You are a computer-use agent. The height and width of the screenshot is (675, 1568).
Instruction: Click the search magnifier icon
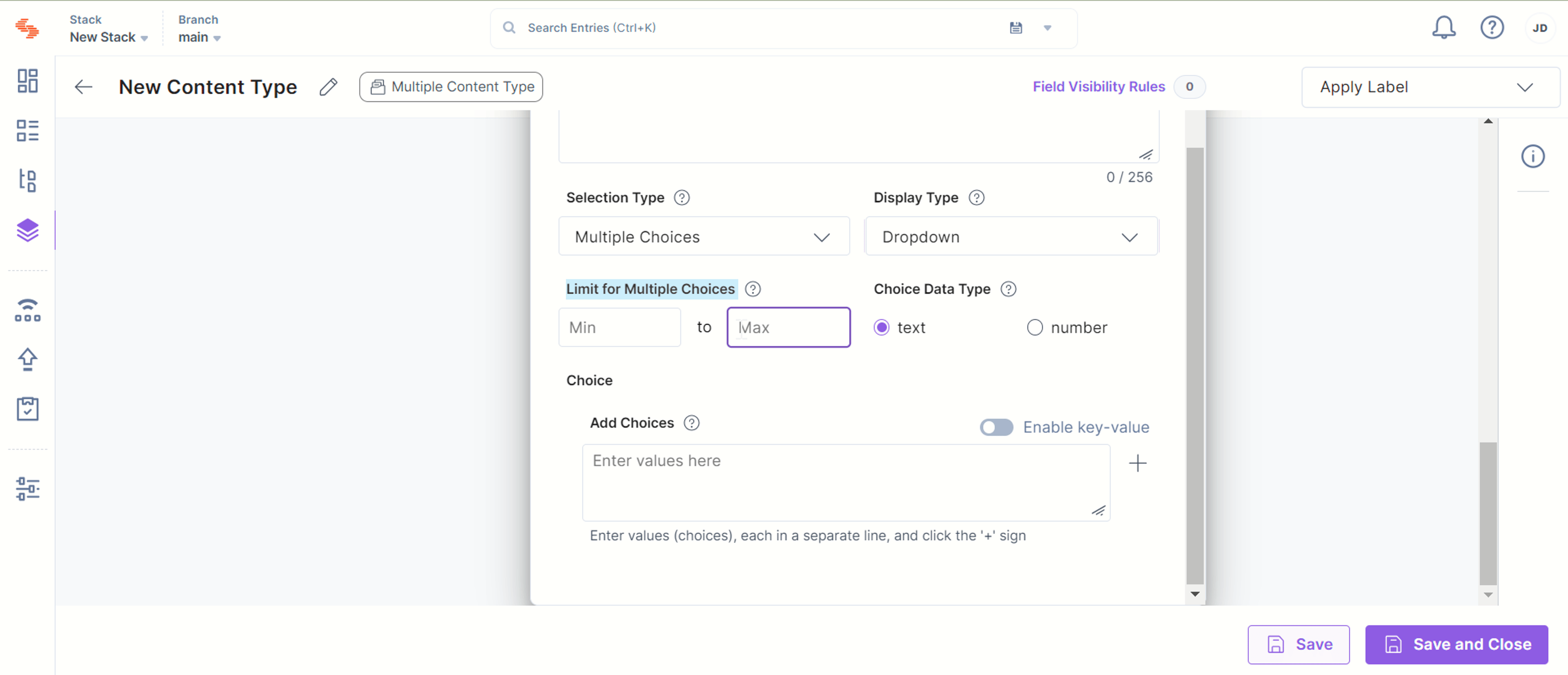pos(510,28)
